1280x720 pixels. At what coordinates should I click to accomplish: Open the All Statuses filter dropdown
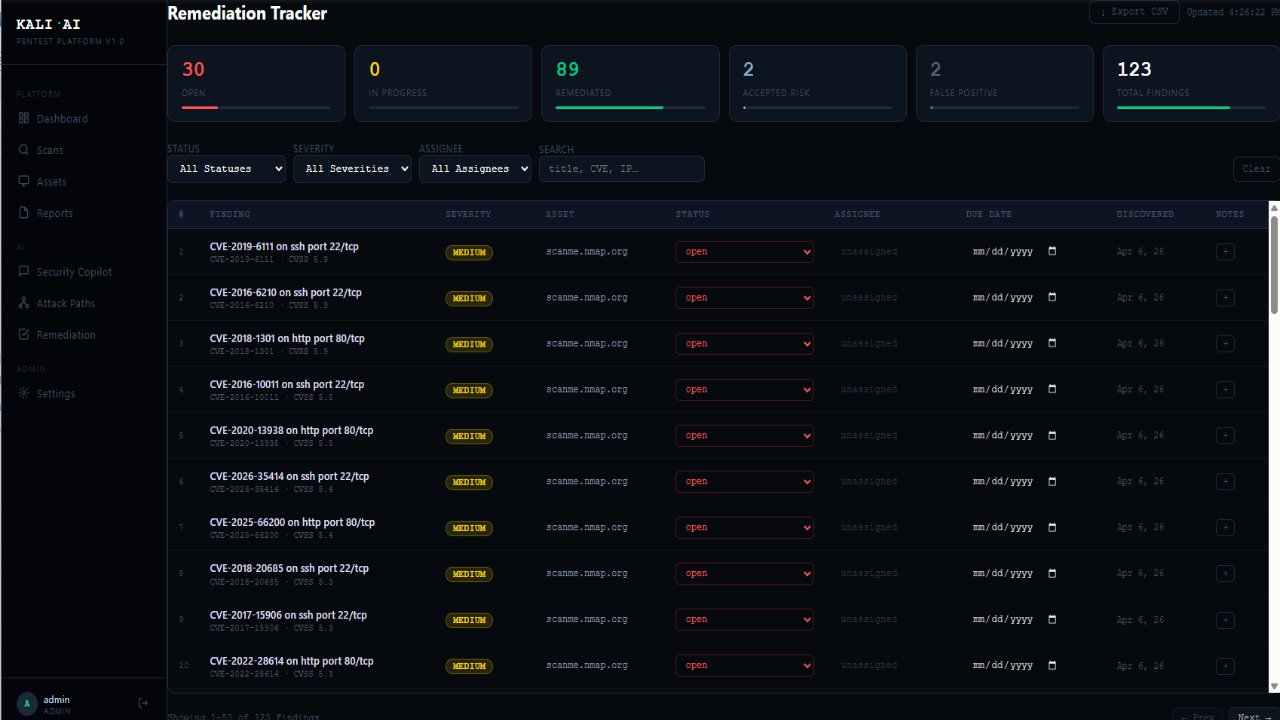click(226, 169)
